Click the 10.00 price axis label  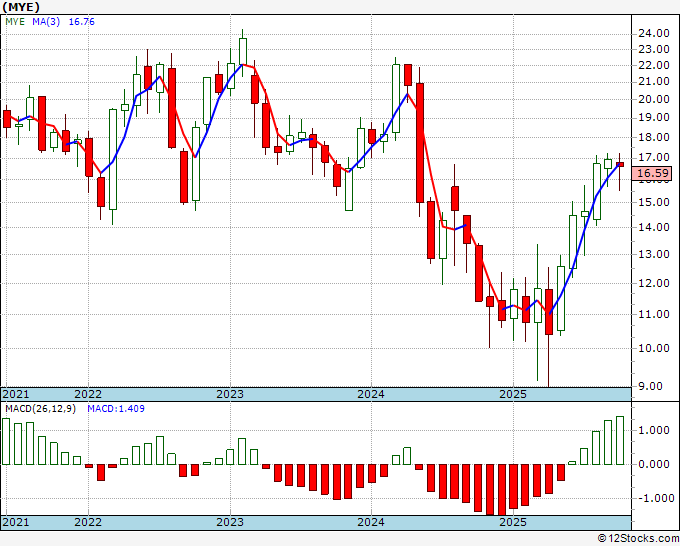coord(654,348)
